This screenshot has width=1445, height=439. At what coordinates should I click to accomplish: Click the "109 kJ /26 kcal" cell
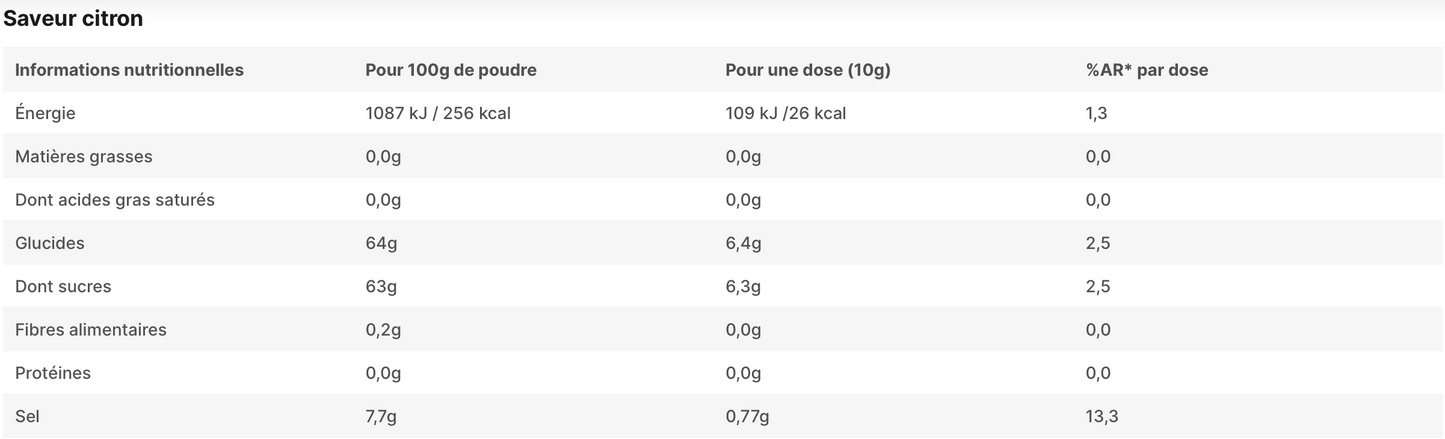pyautogui.click(x=785, y=113)
